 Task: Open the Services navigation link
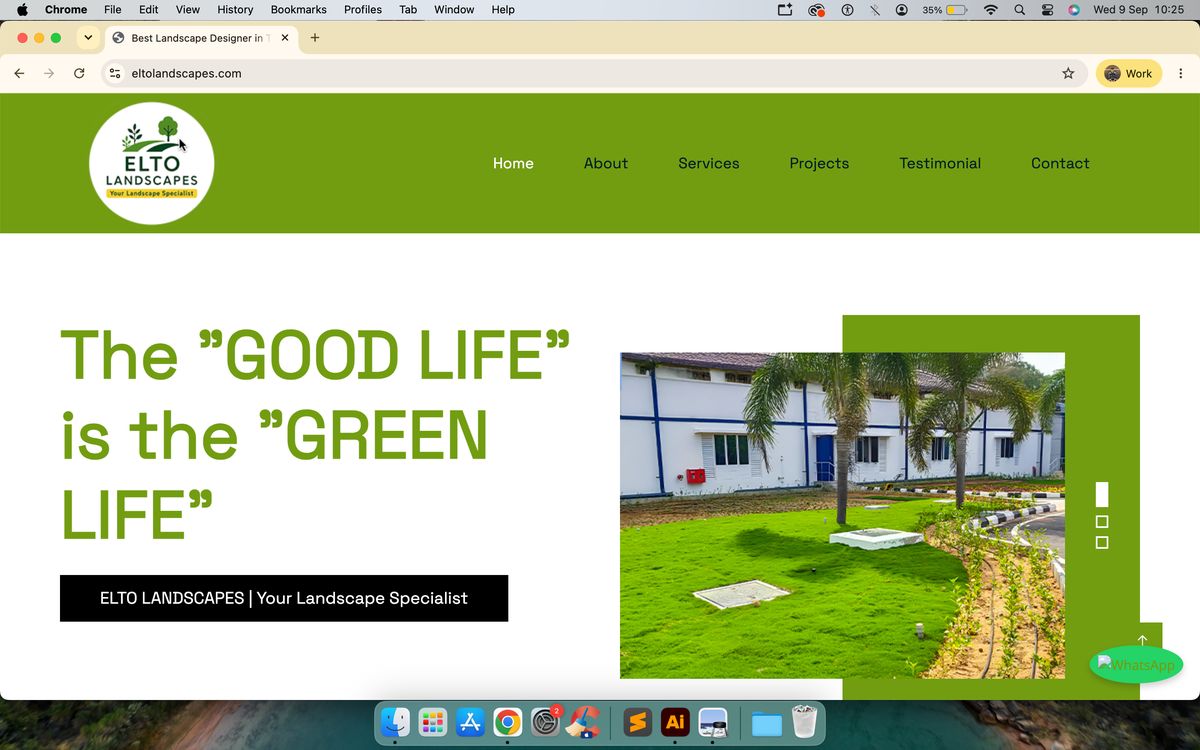709,163
